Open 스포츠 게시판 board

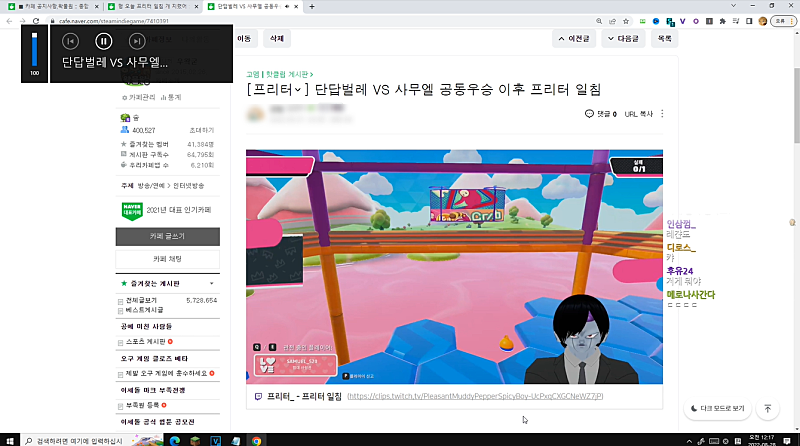click(x=145, y=341)
